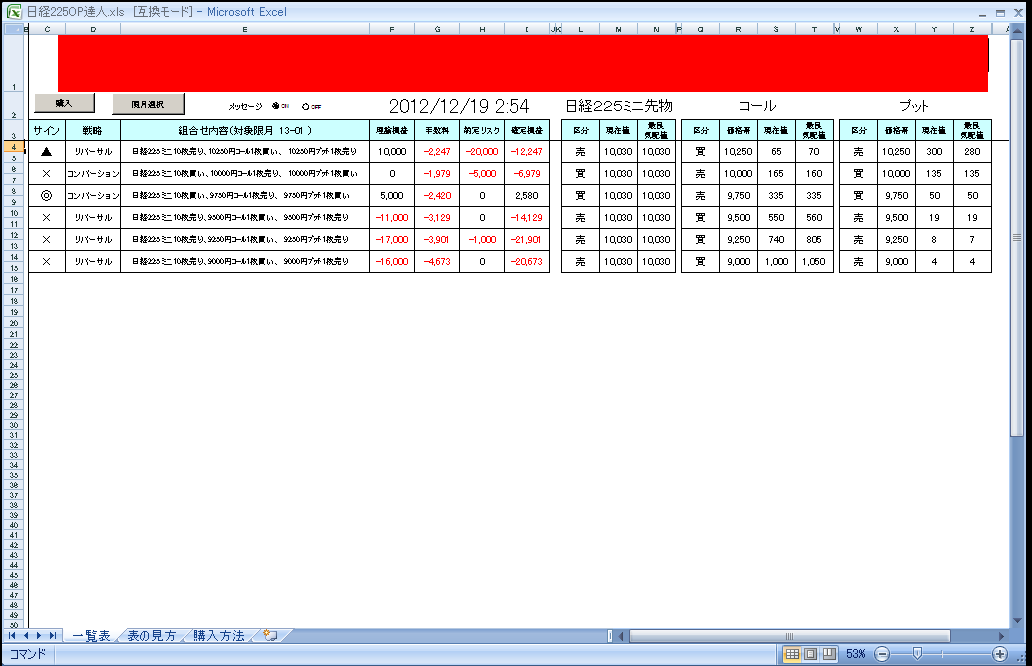Switch to Normal view icon
Image resolution: width=1032 pixels, height=666 pixels.
click(x=792, y=654)
